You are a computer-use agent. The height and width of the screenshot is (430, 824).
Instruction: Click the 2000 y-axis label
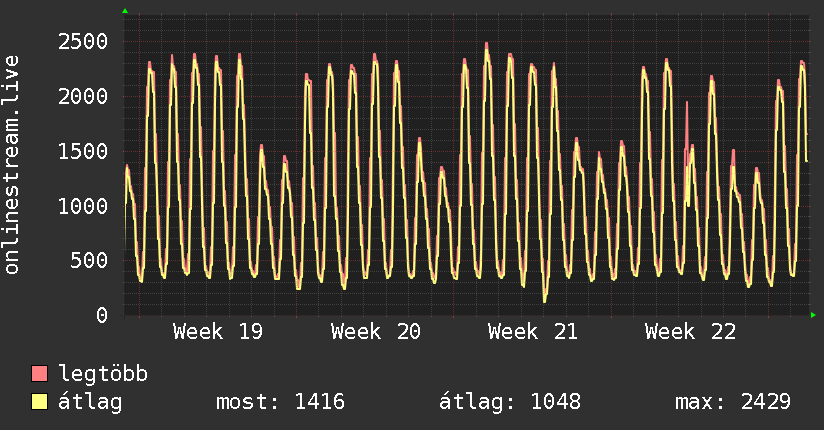pos(83,96)
